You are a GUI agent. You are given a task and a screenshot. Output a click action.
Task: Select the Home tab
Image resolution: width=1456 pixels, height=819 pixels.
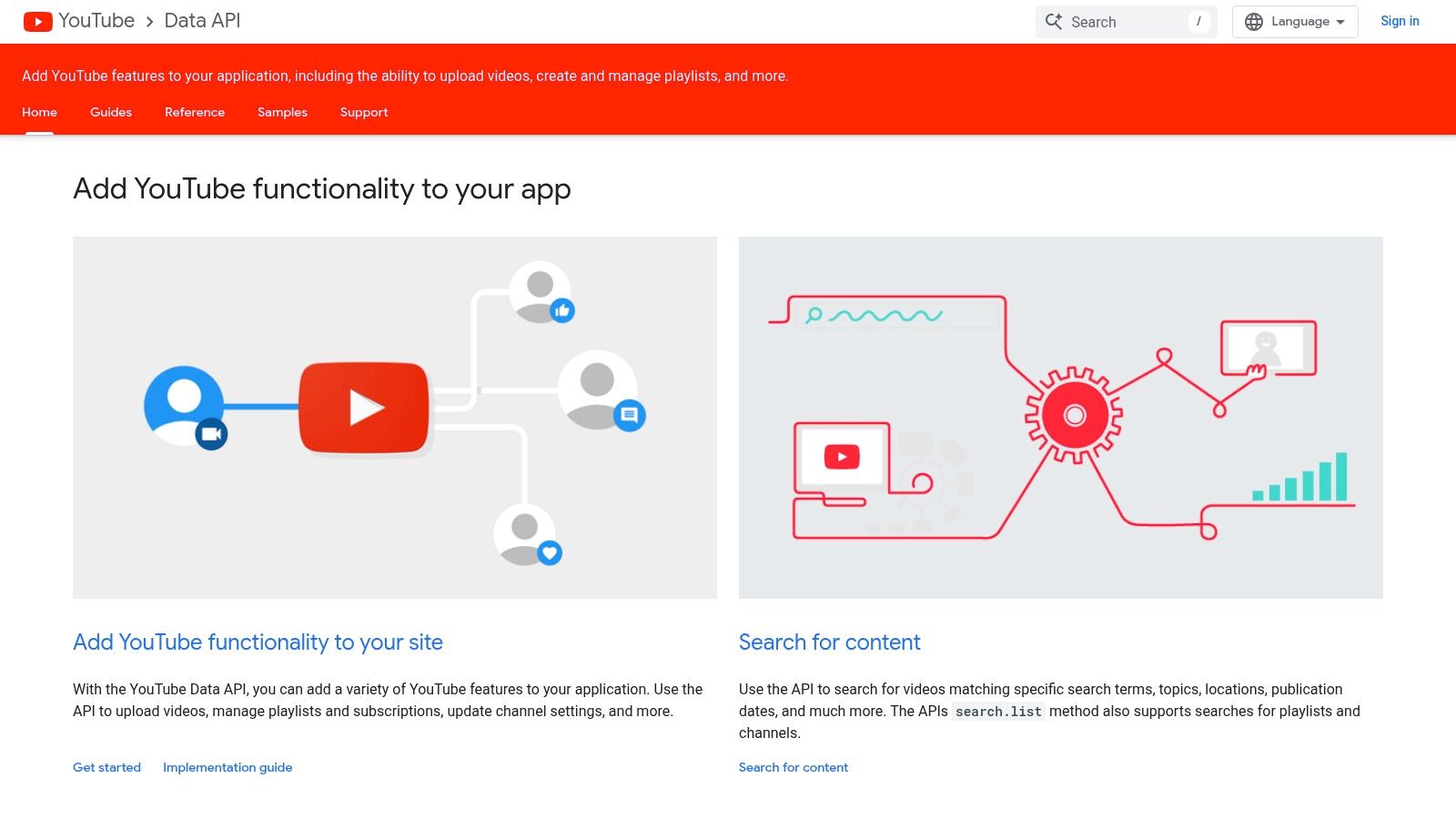pos(39,112)
